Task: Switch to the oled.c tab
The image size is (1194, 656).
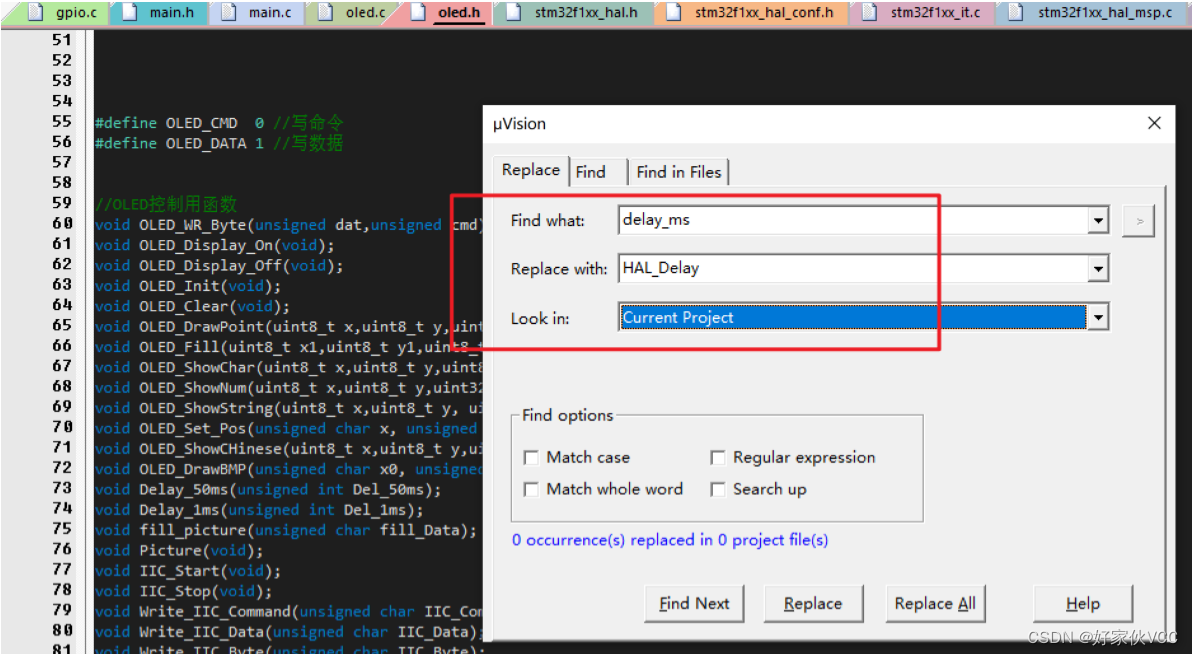Action: pyautogui.click(x=354, y=12)
